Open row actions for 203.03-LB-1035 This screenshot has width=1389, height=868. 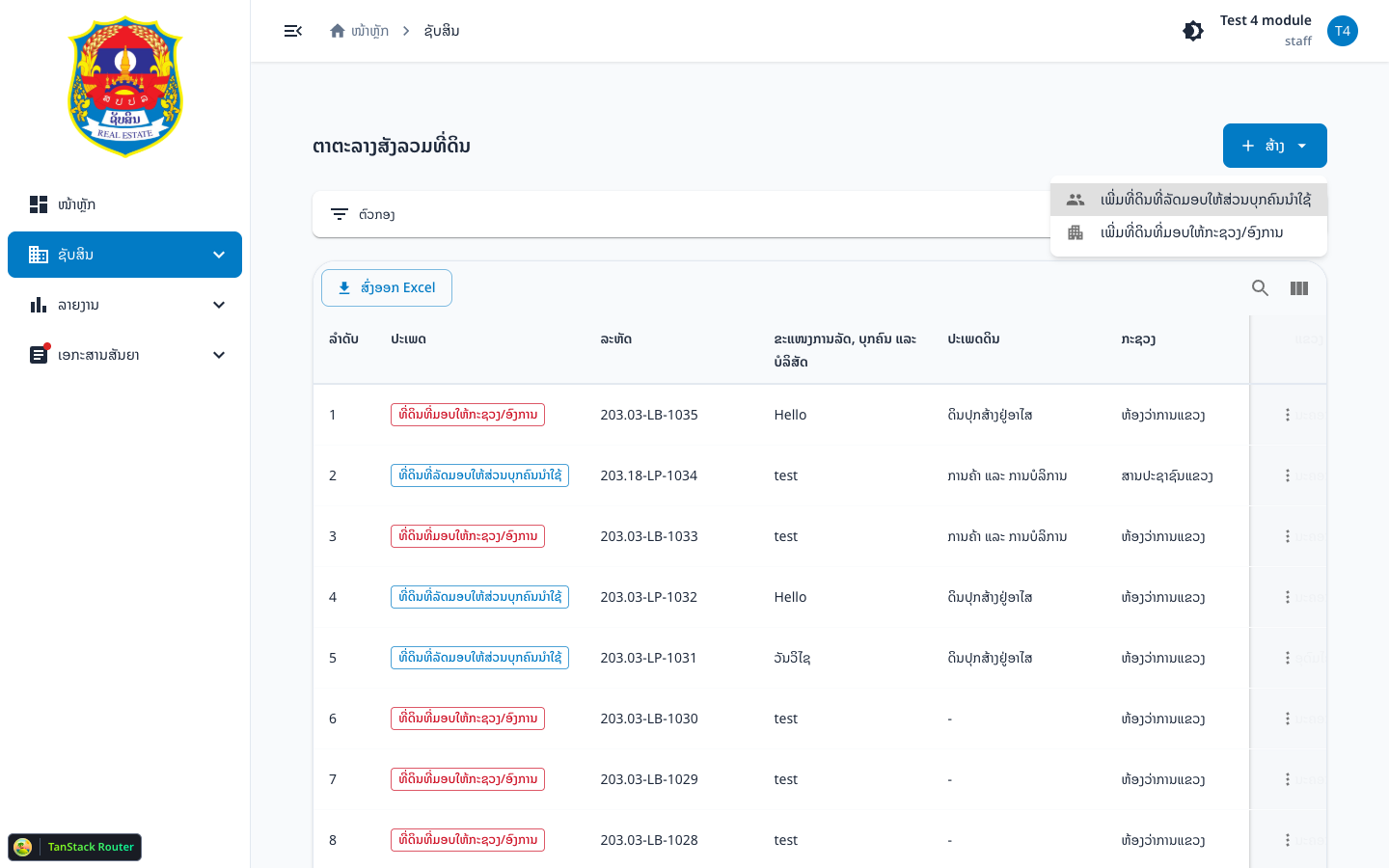1287,415
